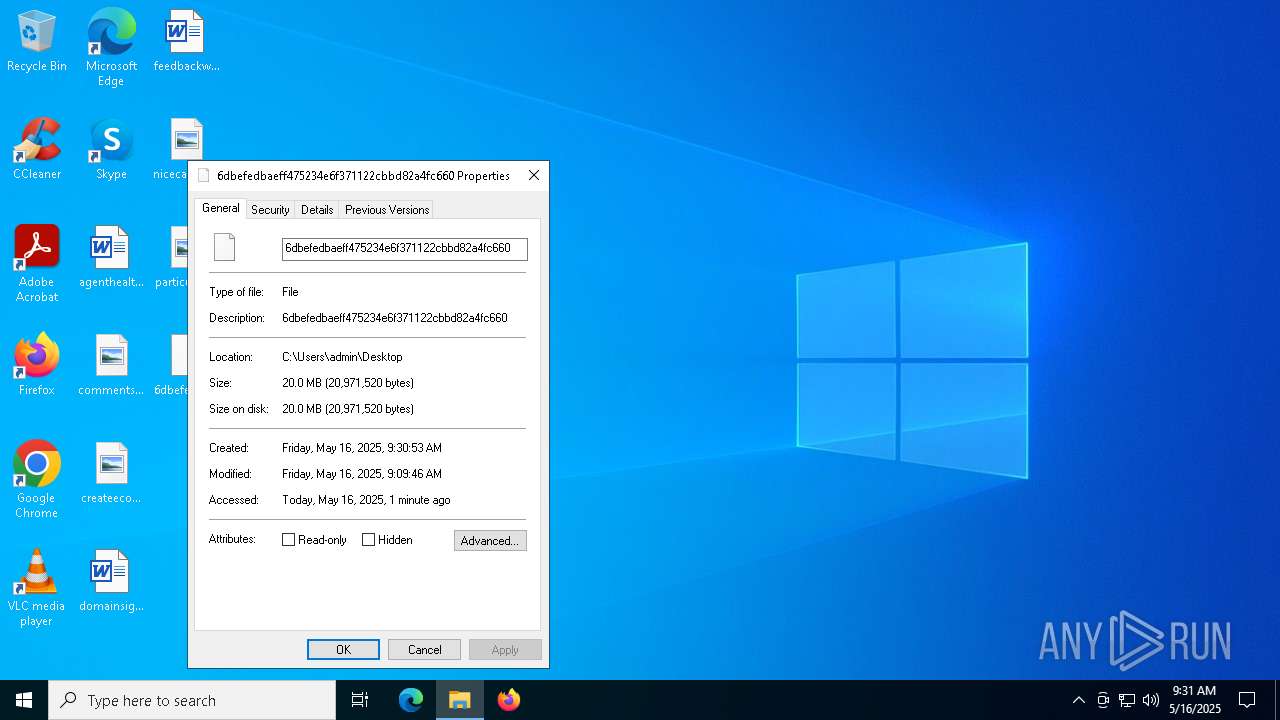Open the Skype desktop shortcut
The width and height of the screenshot is (1280, 720).
coord(111,150)
